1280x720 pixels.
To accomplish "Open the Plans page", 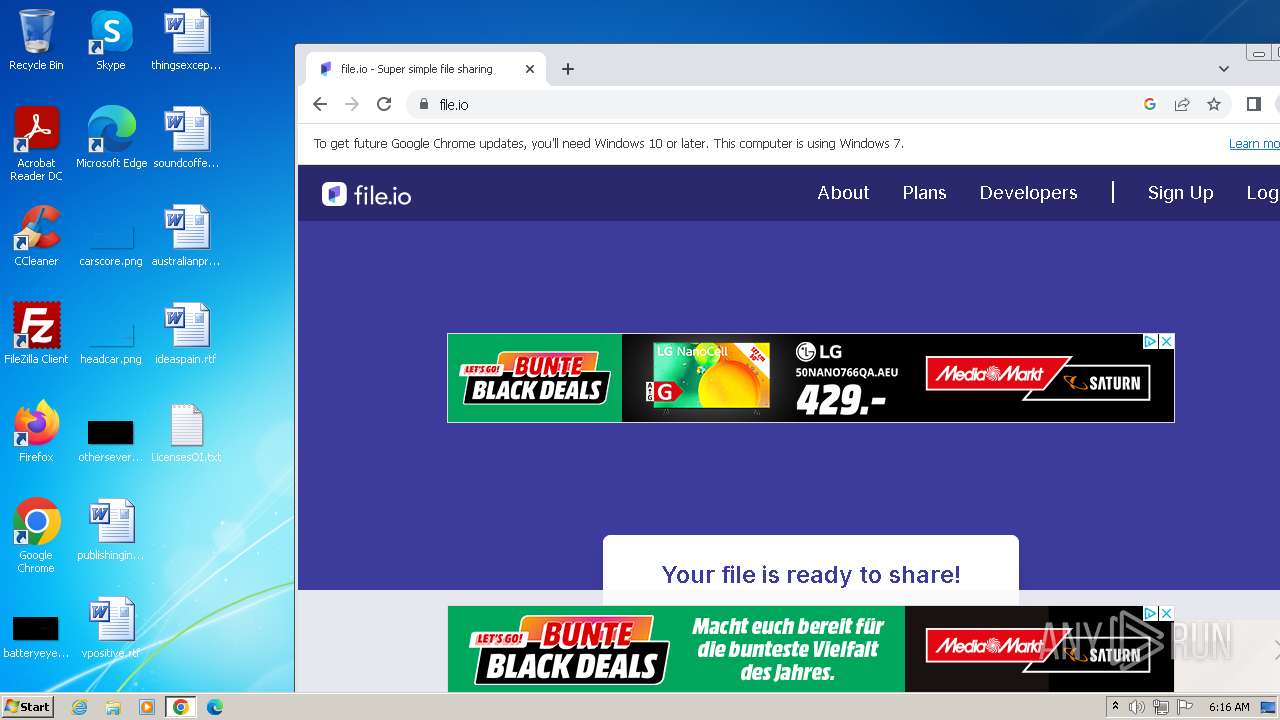I will pos(924,193).
